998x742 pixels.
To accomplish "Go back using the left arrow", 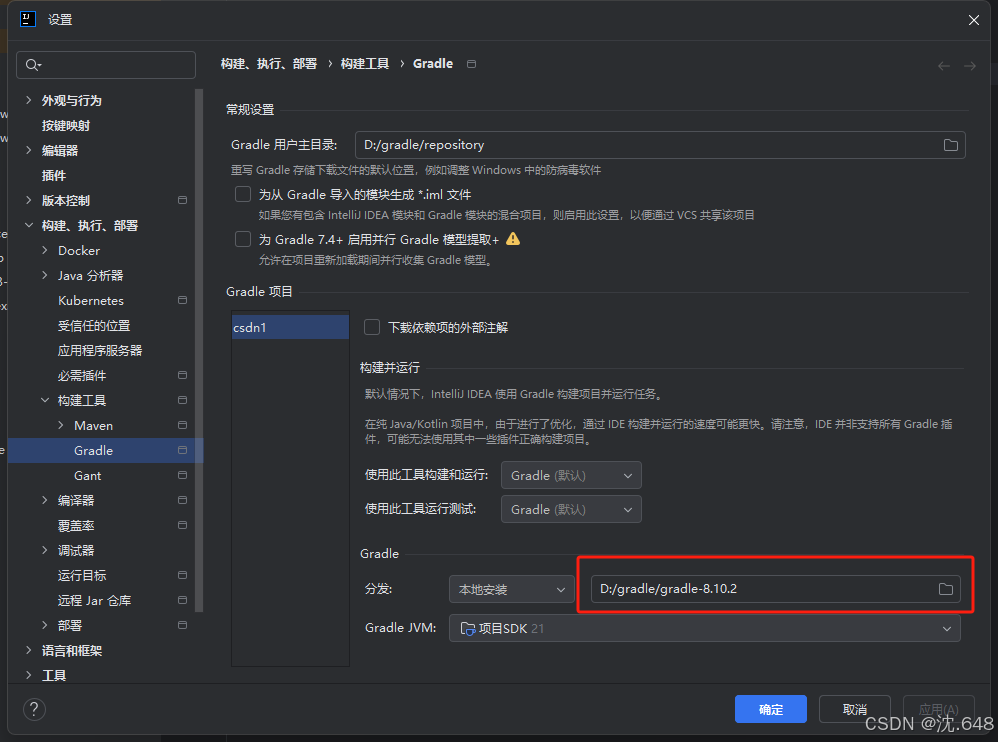I will click(944, 66).
